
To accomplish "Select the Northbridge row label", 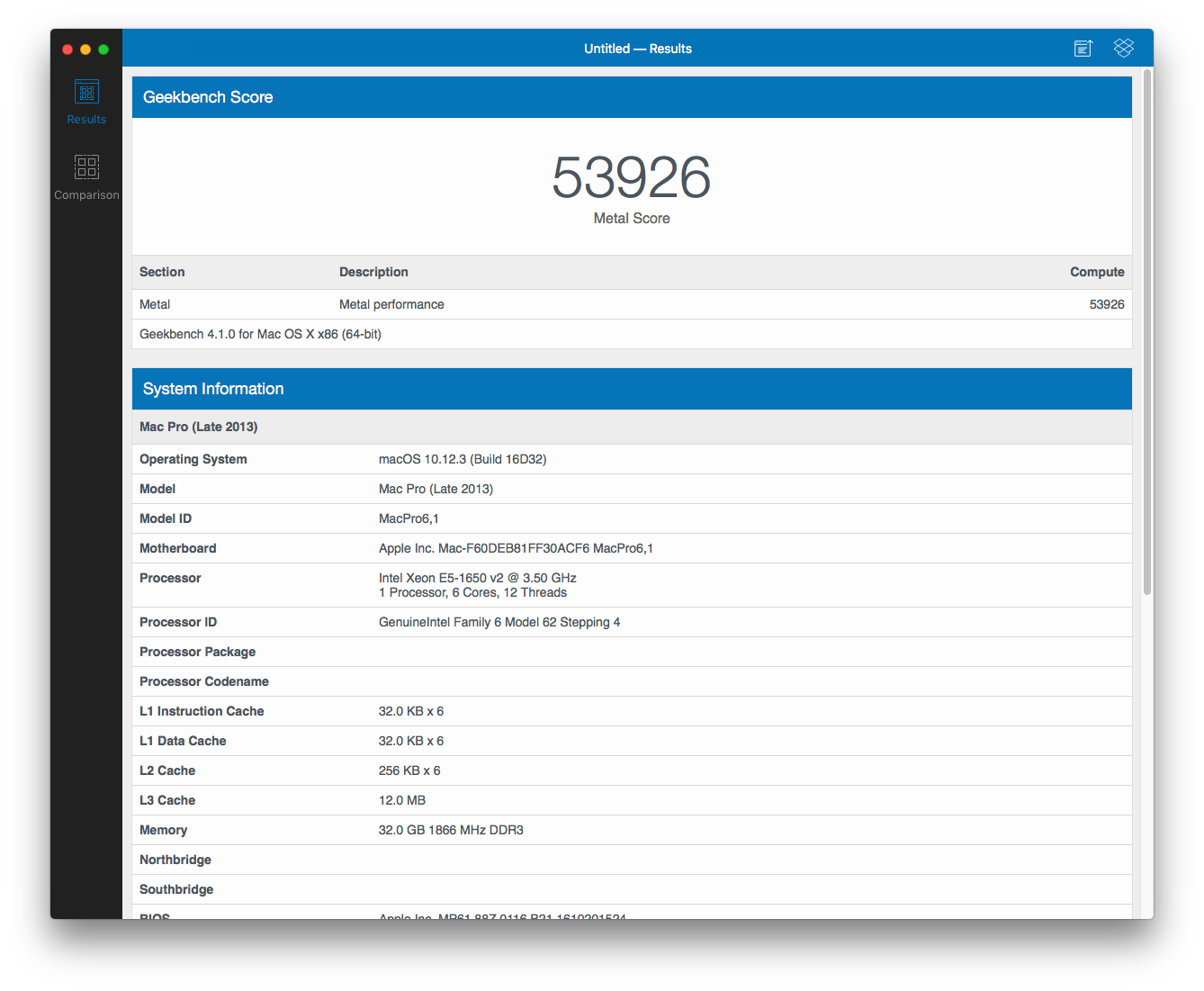I will [175, 860].
